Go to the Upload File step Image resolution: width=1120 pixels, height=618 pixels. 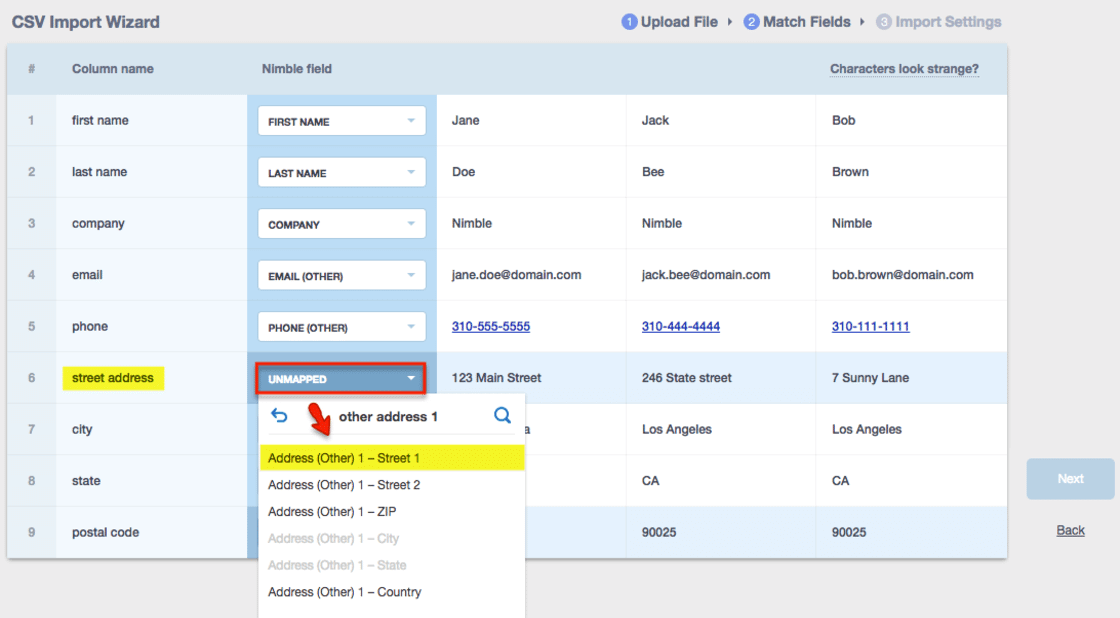[x=670, y=22]
